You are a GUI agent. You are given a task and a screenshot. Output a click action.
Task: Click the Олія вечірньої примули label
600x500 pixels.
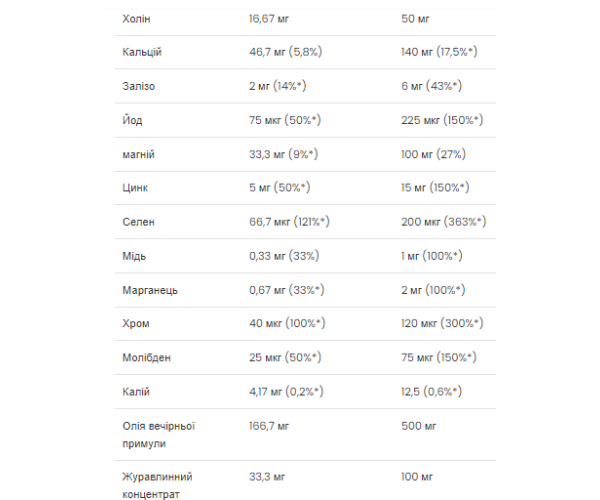[157, 433]
